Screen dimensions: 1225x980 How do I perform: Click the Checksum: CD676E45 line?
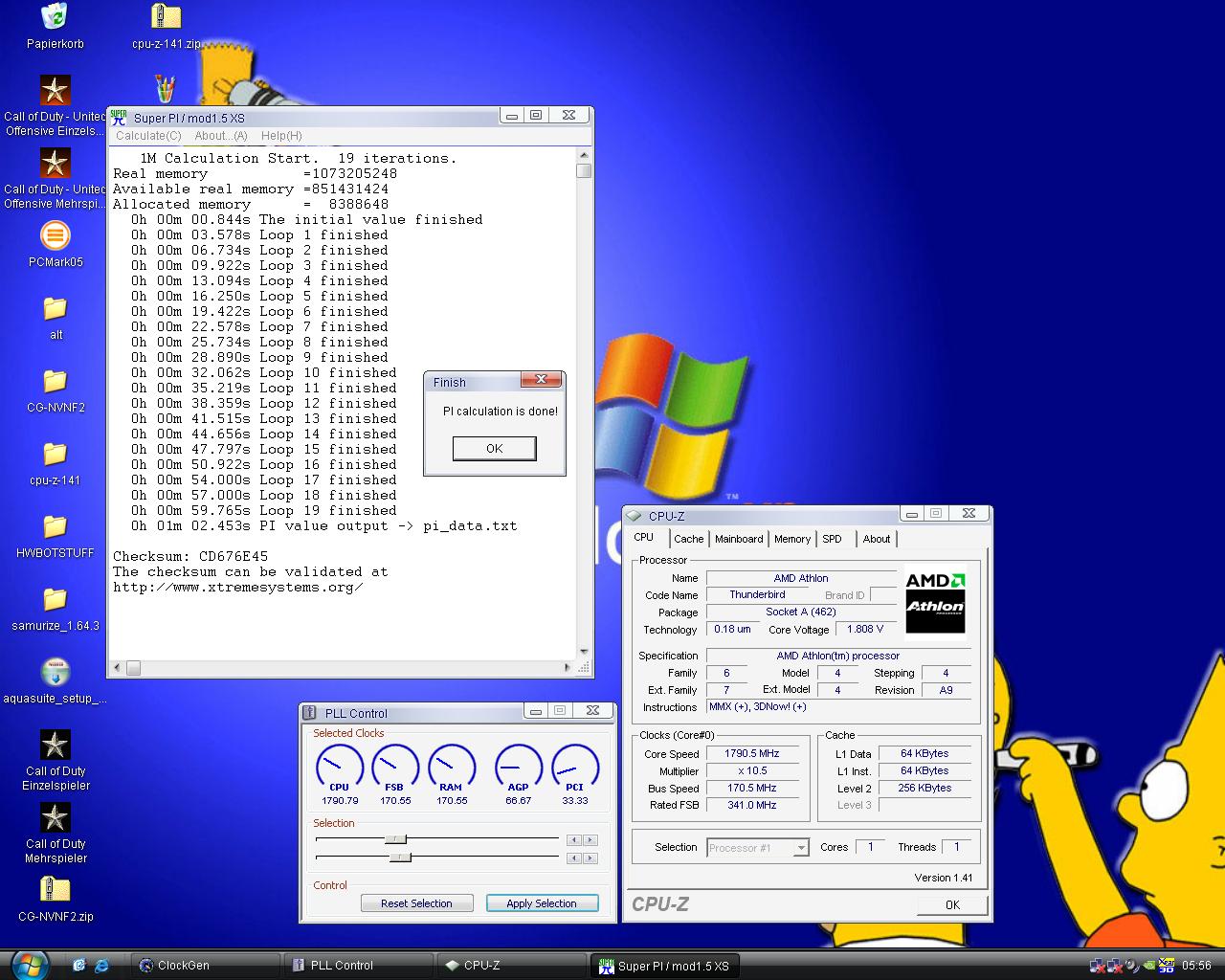pos(190,556)
